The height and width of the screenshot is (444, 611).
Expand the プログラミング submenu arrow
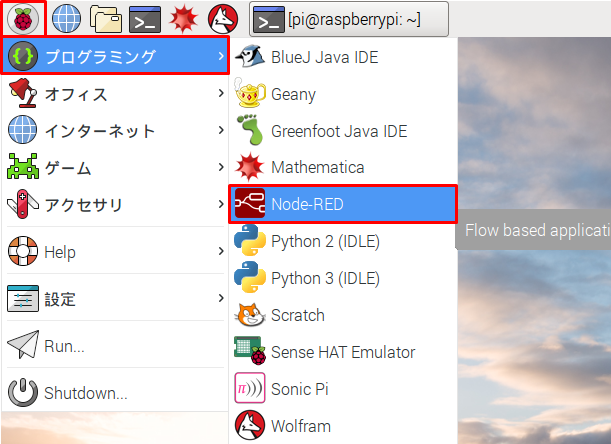pos(221,56)
